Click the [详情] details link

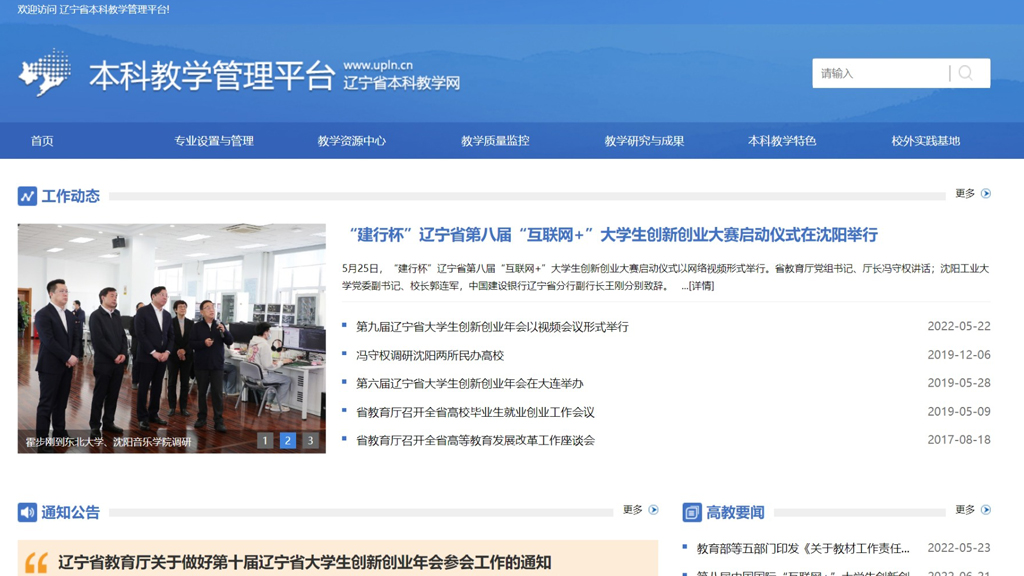tap(698, 286)
